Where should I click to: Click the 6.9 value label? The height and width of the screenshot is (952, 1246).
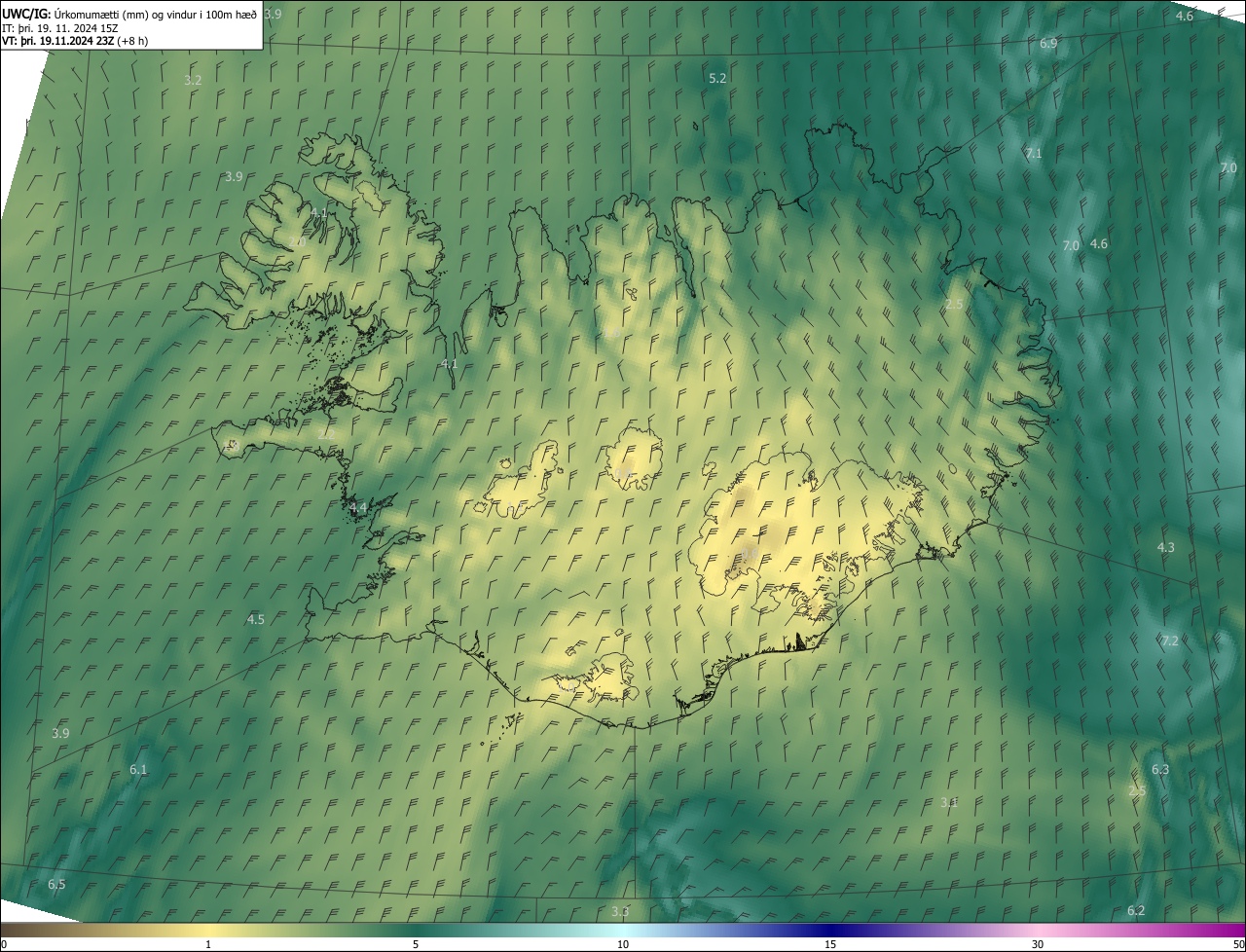[x=1048, y=44]
